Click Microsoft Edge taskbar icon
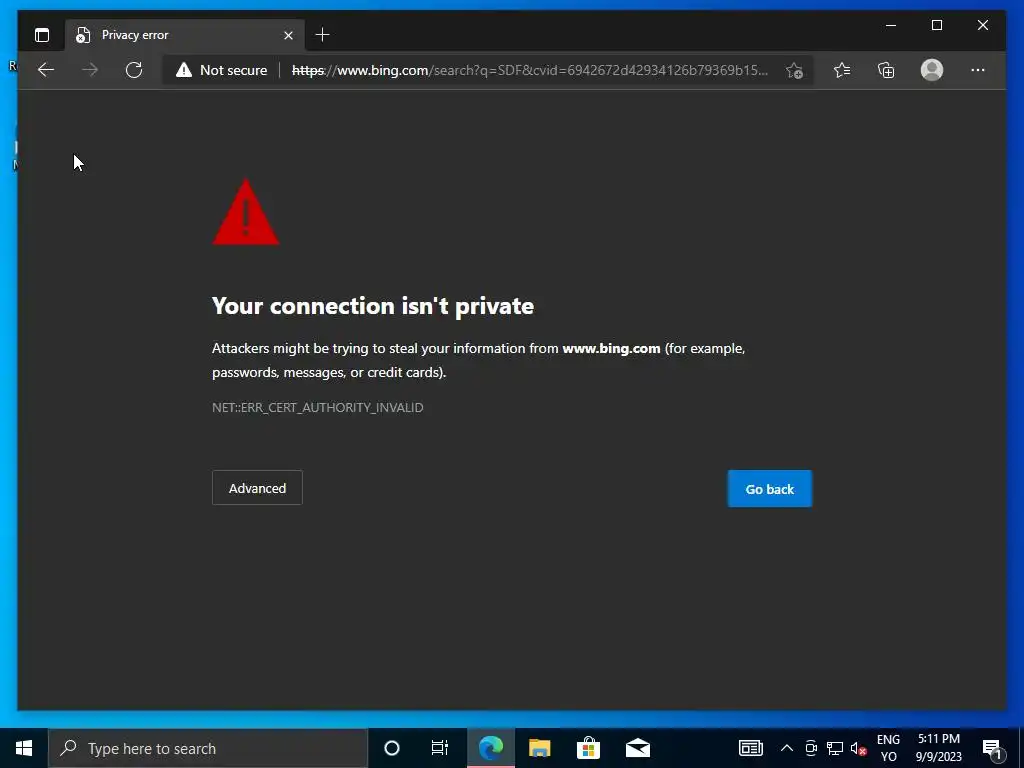Image resolution: width=1024 pixels, height=768 pixels. point(491,748)
